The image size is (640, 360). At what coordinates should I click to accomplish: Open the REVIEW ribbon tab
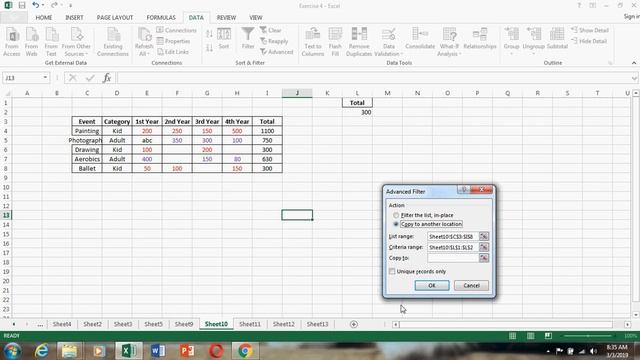point(226,18)
